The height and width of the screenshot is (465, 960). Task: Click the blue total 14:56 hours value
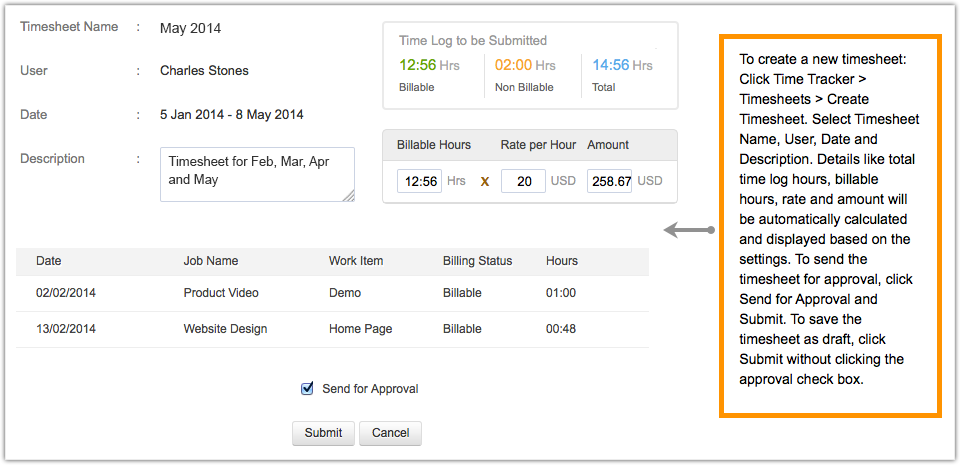tap(610, 66)
